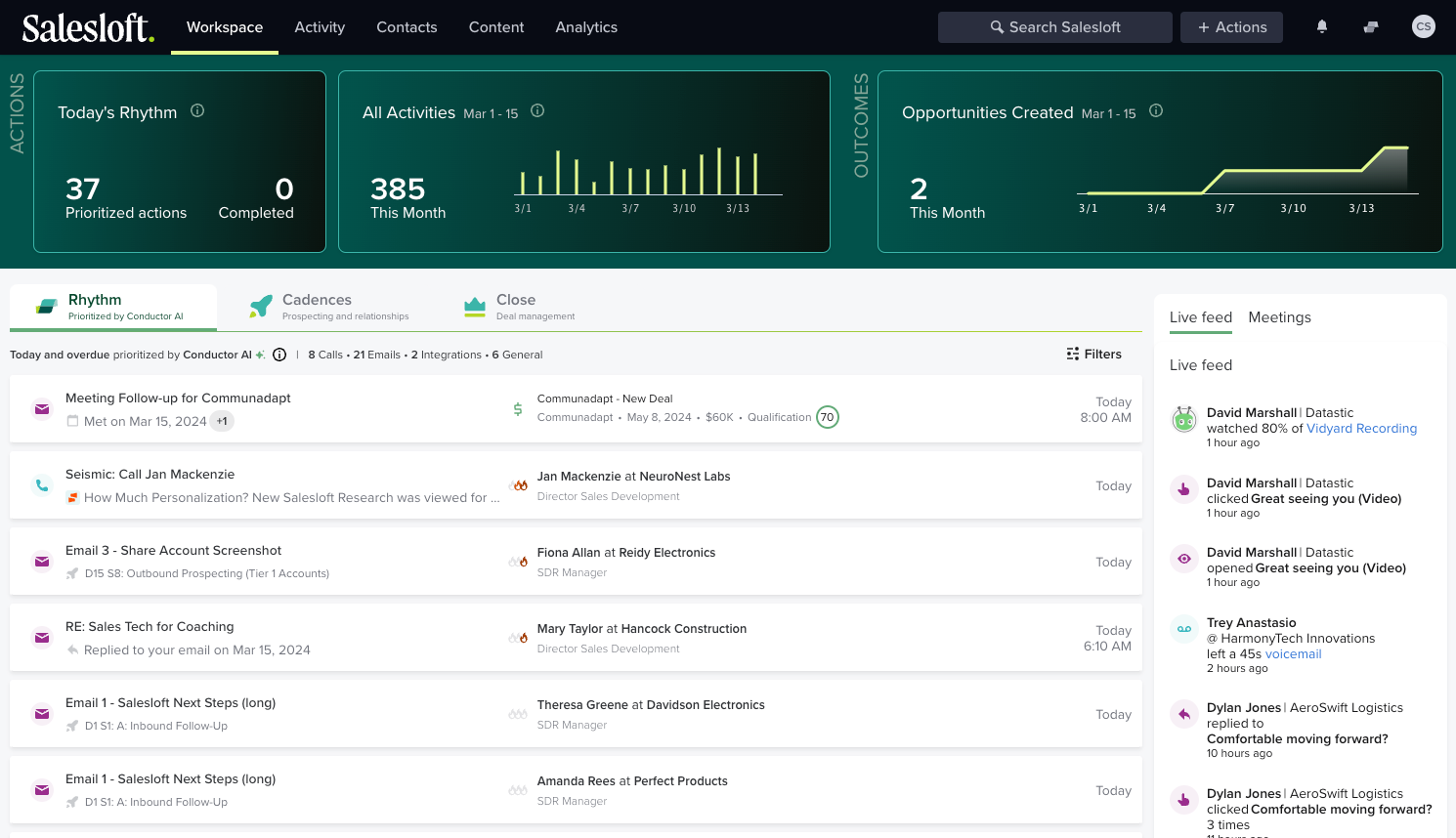Show info icon for All Activities
The image size is (1456, 838).
(537, 111)
